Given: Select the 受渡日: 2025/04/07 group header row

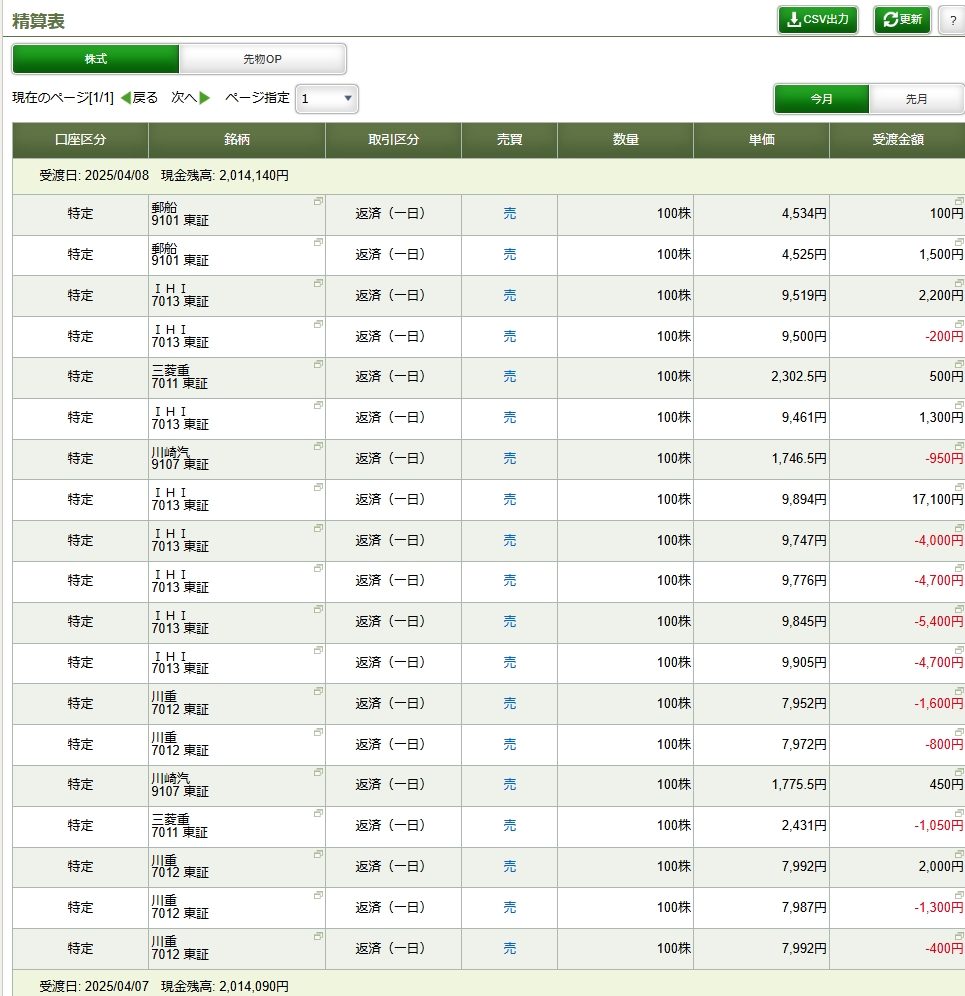Looking at the screenshot, I should (489, 983).
